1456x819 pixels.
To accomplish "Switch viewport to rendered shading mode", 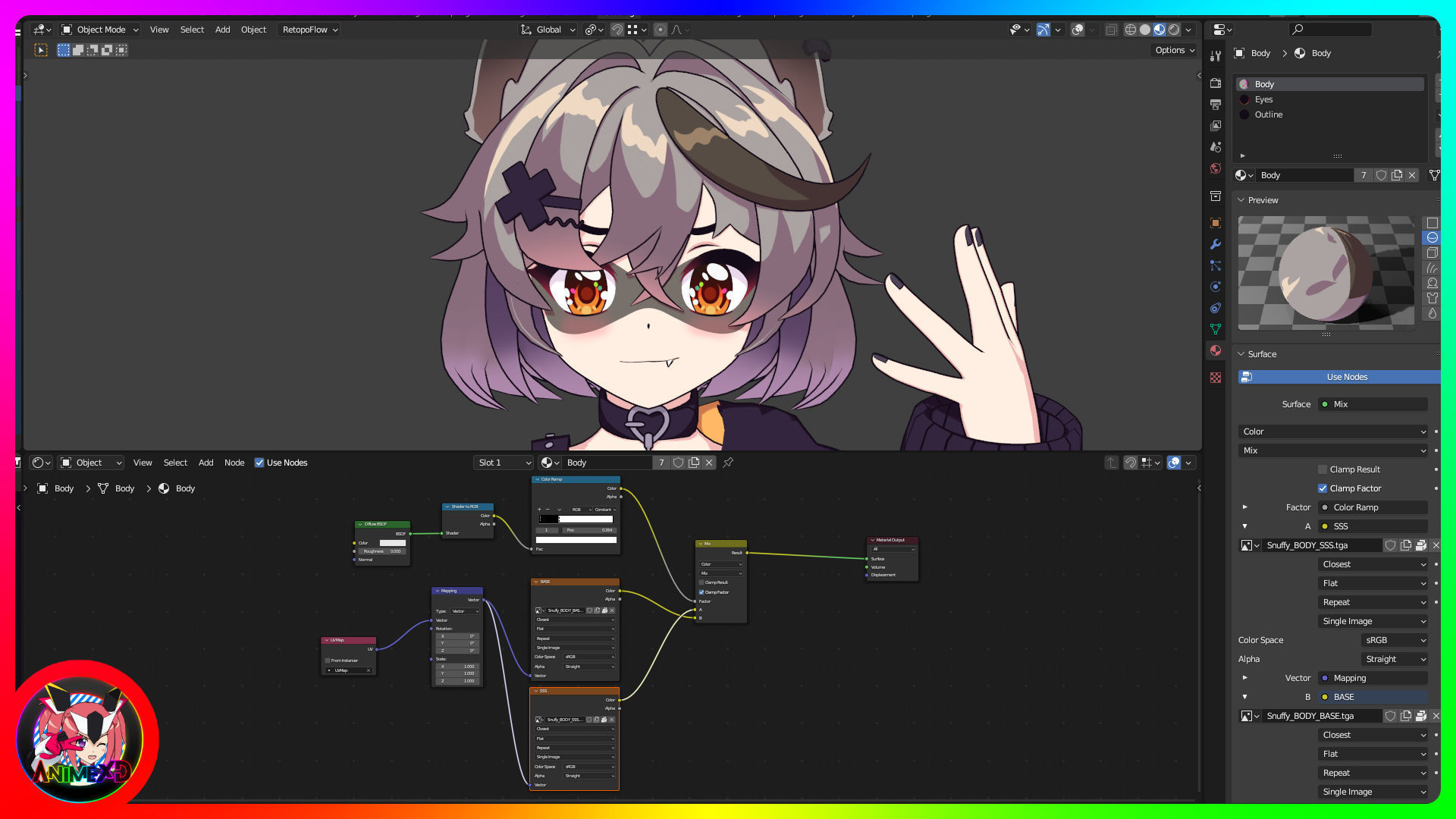I will [1174, 30].
